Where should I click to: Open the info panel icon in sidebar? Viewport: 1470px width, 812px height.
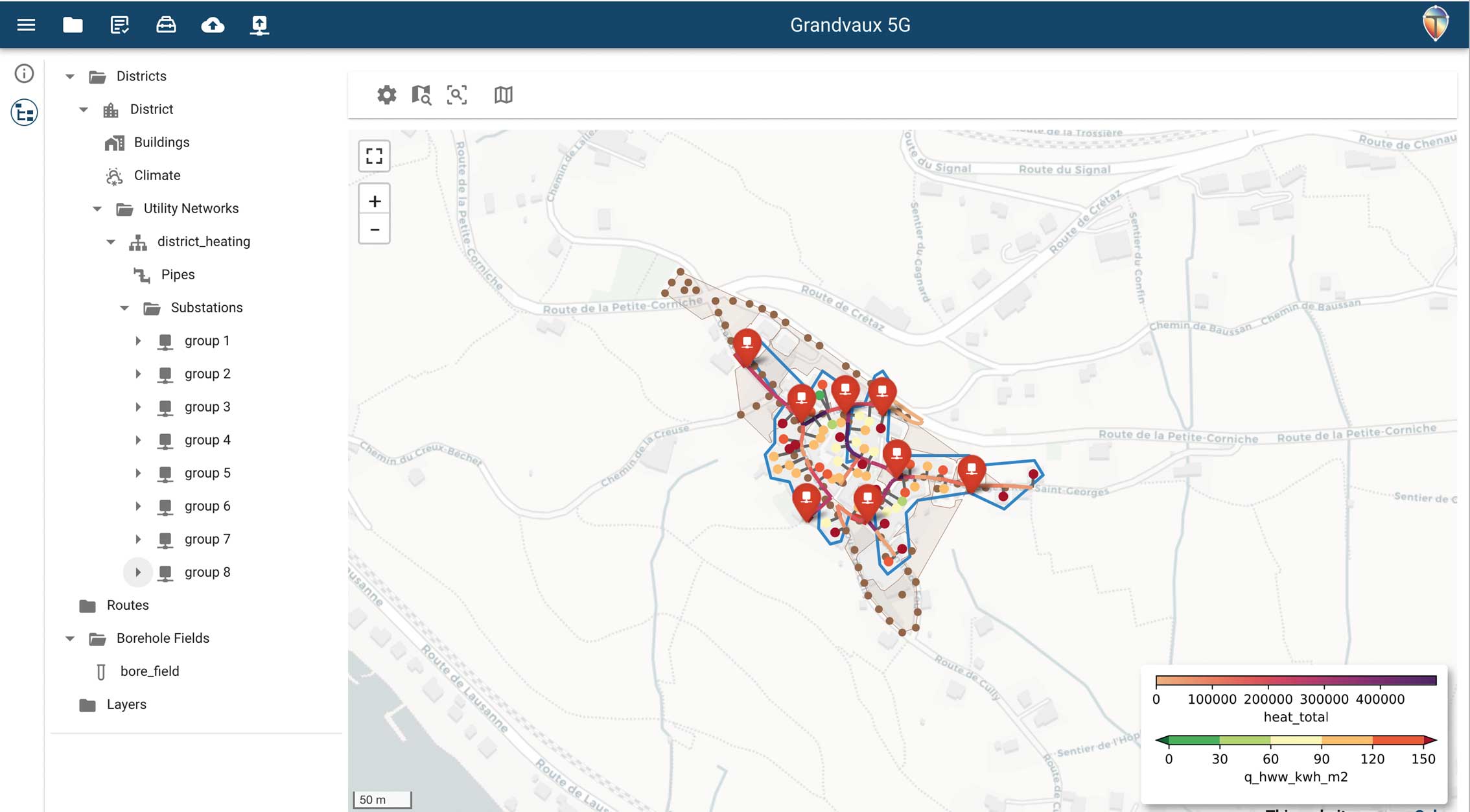[x=25, y=73]
